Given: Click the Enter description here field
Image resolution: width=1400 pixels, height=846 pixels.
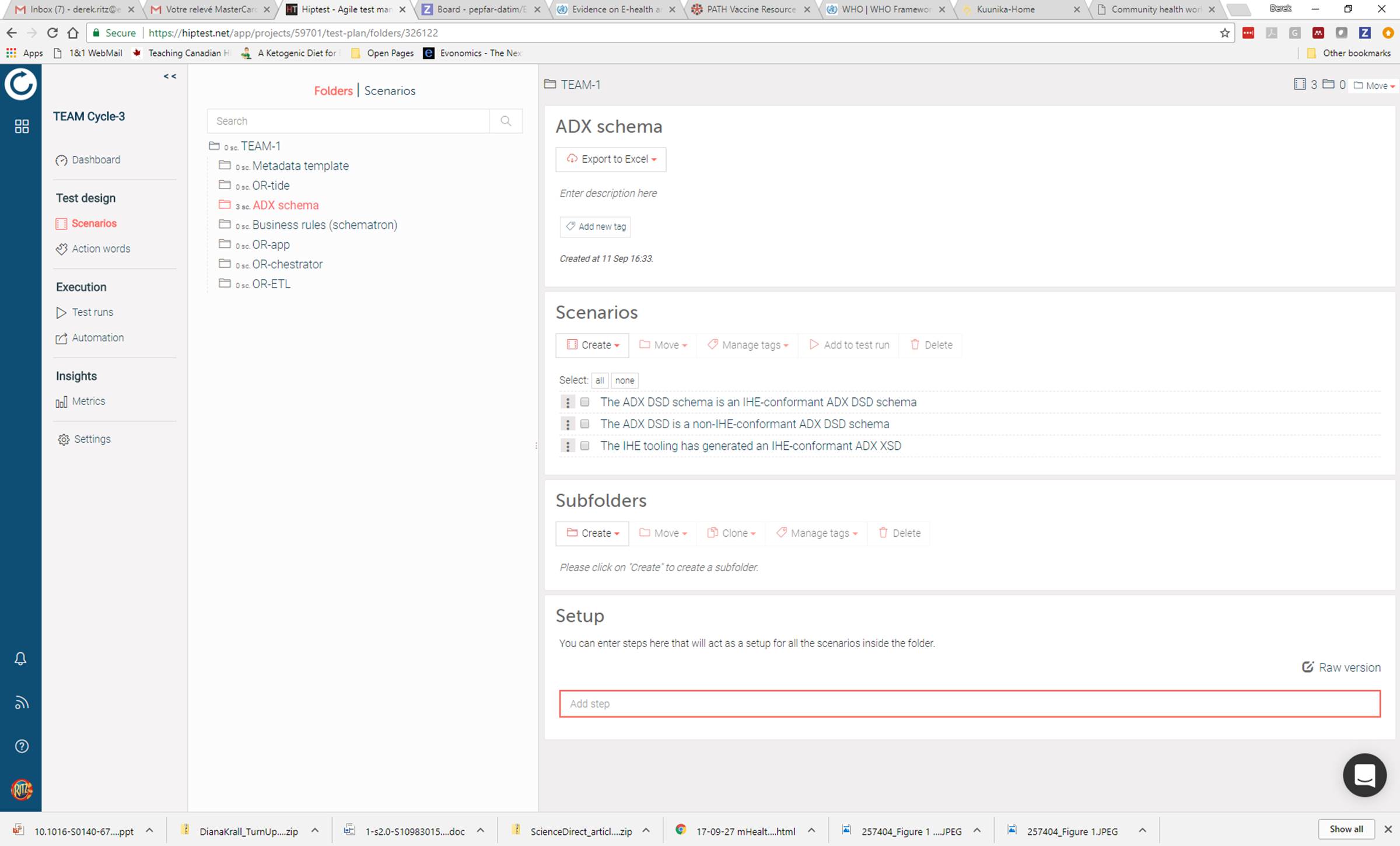Looking at the screenshot, I should pyautogui.click(x=608, y=193).
